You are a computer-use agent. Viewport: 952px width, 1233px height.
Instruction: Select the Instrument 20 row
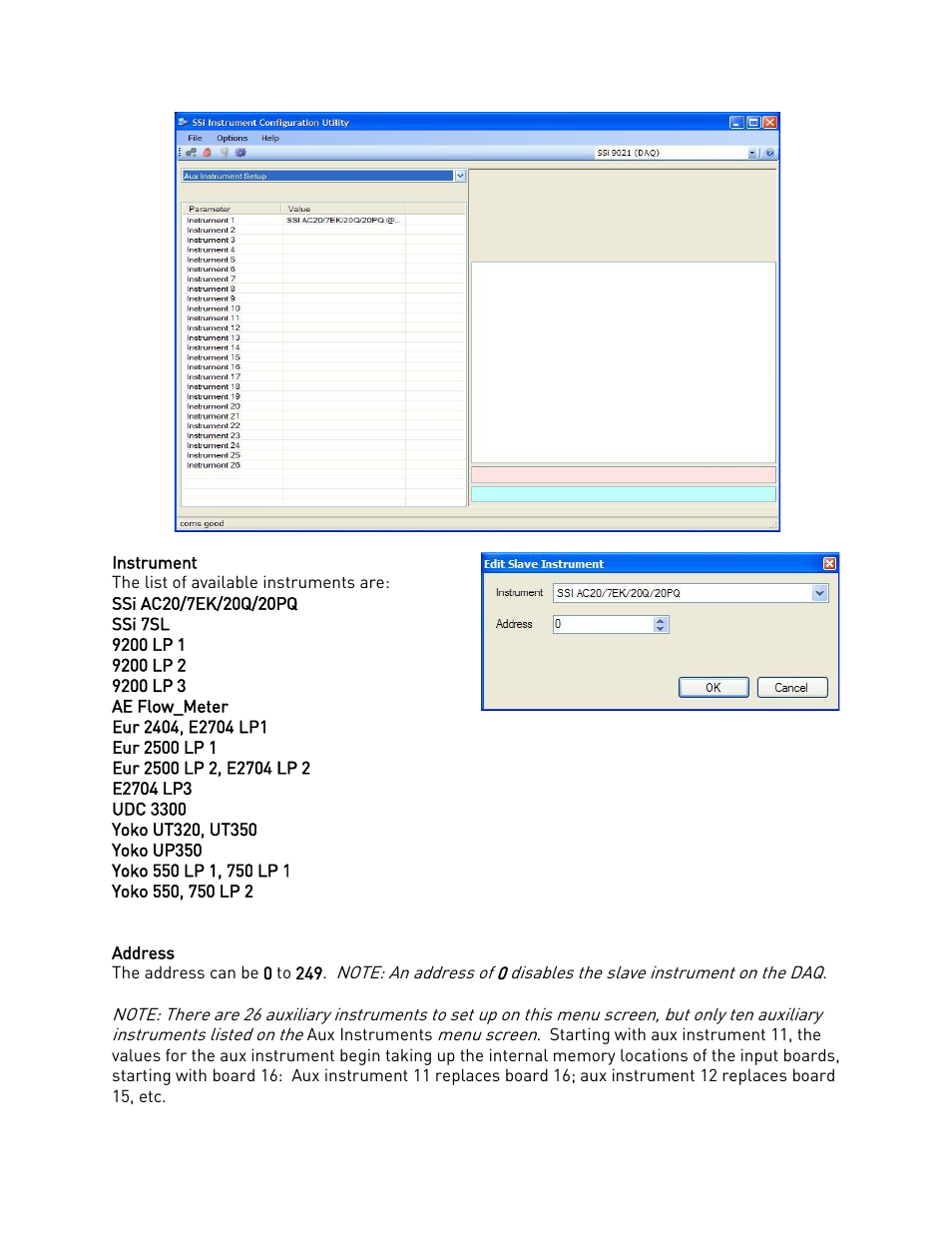[x=323, y=406]
